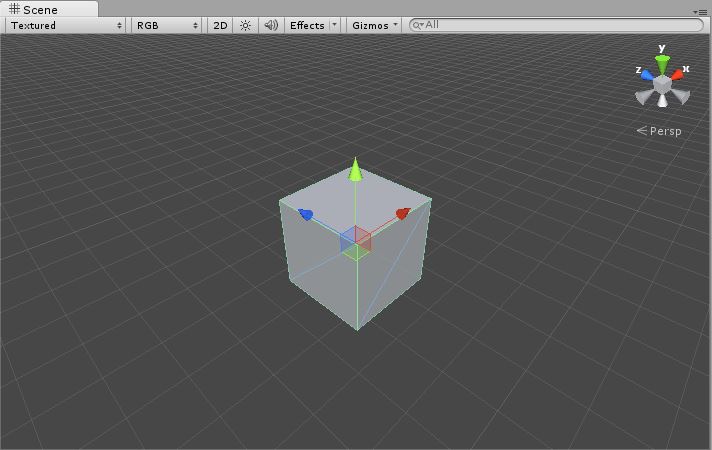712x450 pixels.
Task: Click the green plane handle on move gizmo
Action: [x=356, y=252]
